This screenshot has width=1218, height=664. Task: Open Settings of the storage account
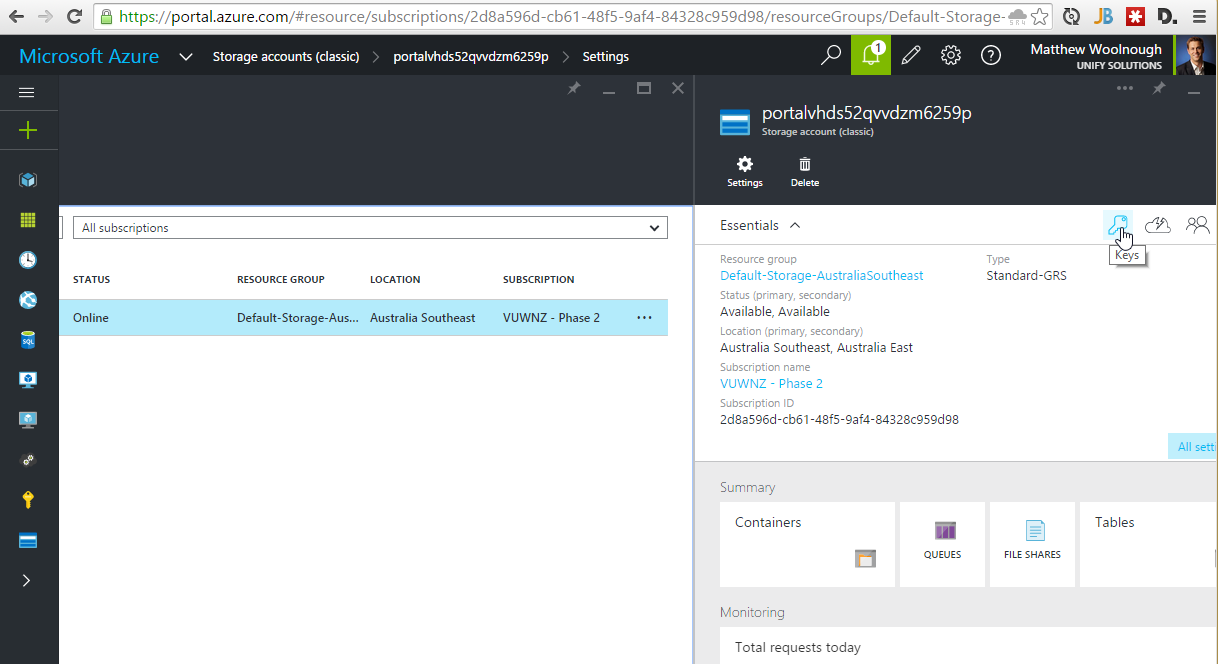coord(745,172)
